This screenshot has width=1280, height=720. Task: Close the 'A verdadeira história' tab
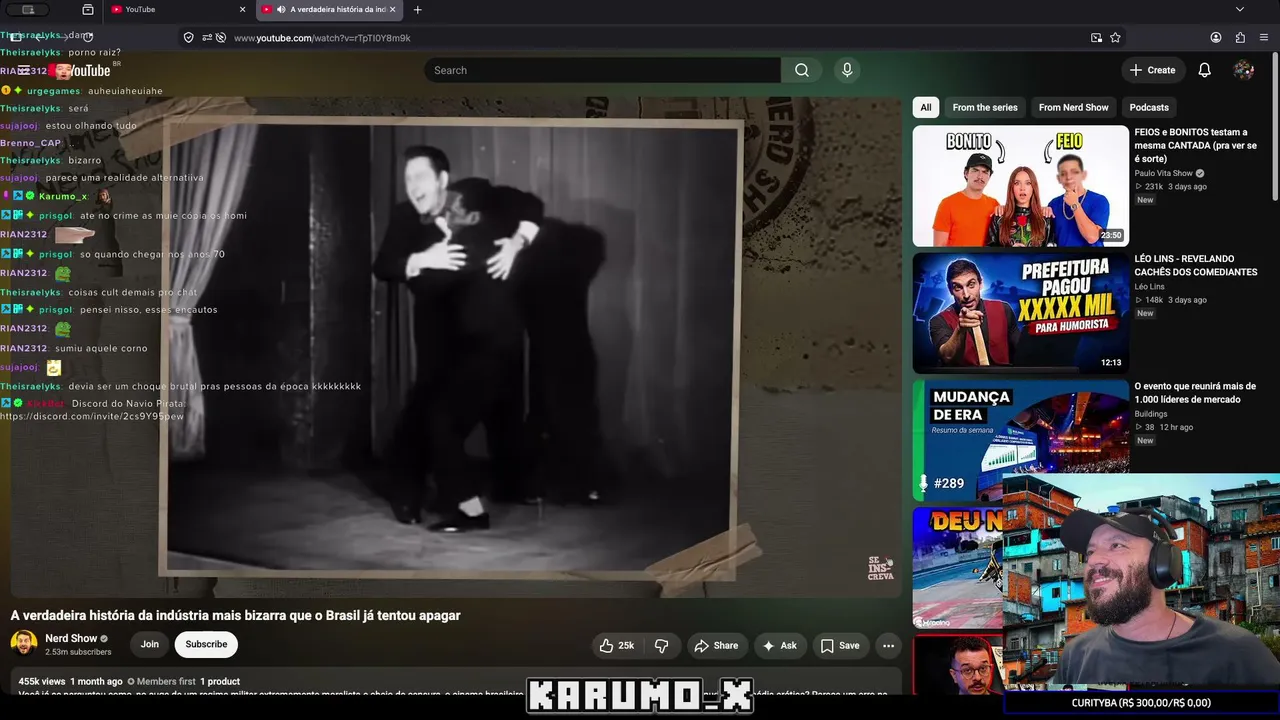coord(392,10)
